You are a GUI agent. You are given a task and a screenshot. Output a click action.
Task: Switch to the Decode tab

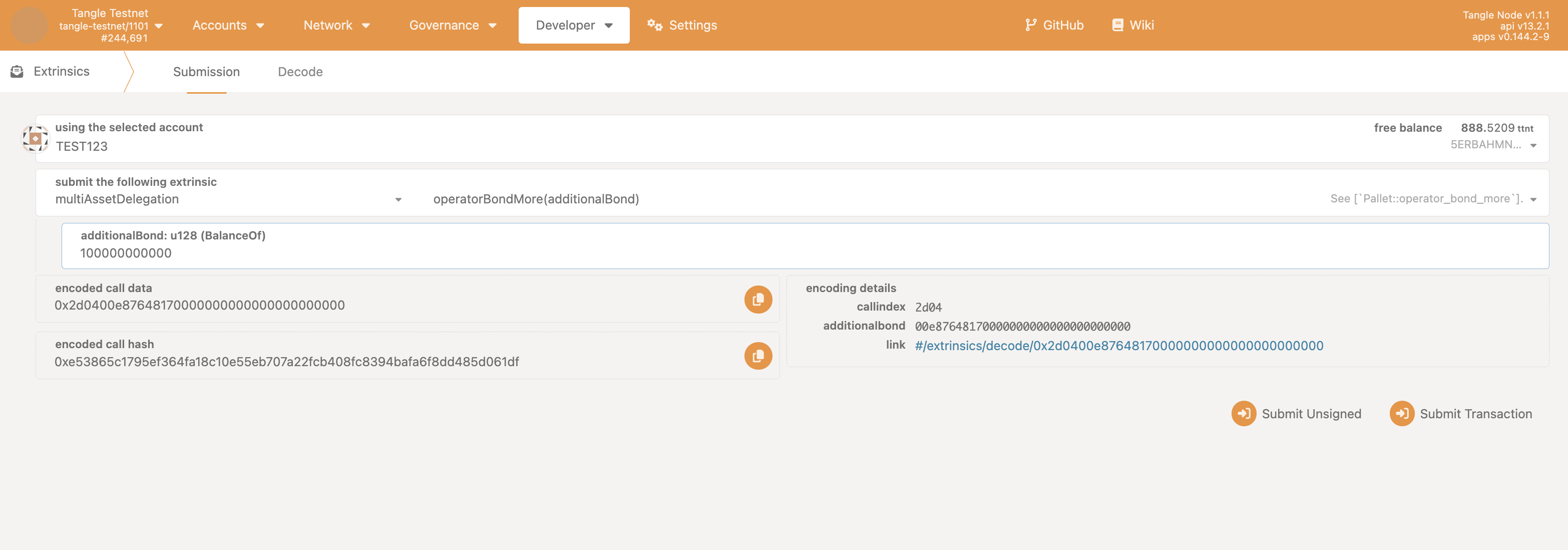point(300,72)
